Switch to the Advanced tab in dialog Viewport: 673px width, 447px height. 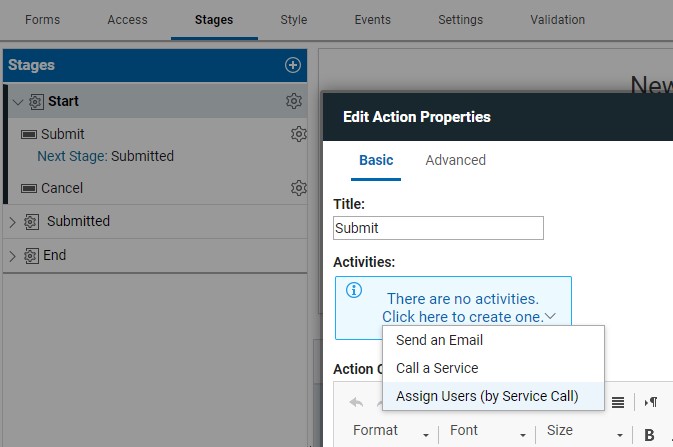tap(456, 160)
